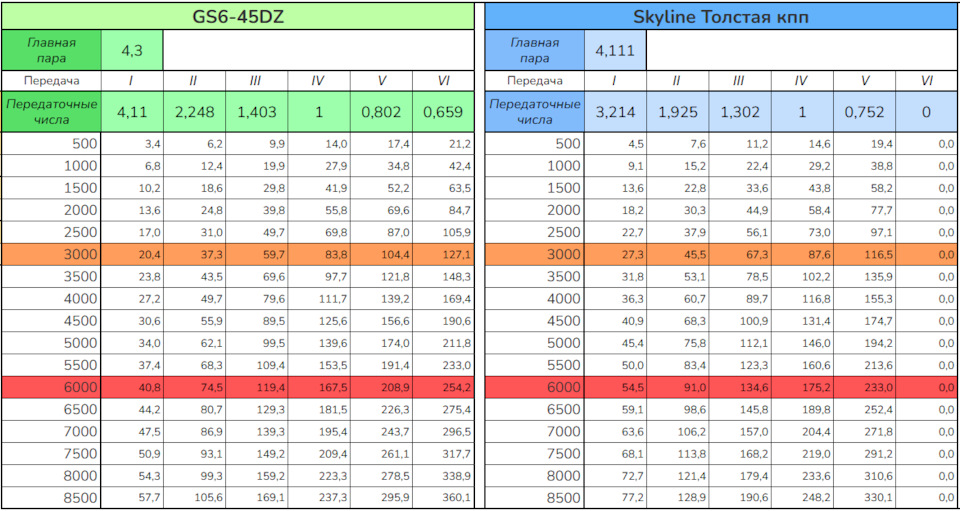960x511 pixels.
Task: Select speed cell 174,0 in GS6-45DZ
Action: tap(381, 343)
